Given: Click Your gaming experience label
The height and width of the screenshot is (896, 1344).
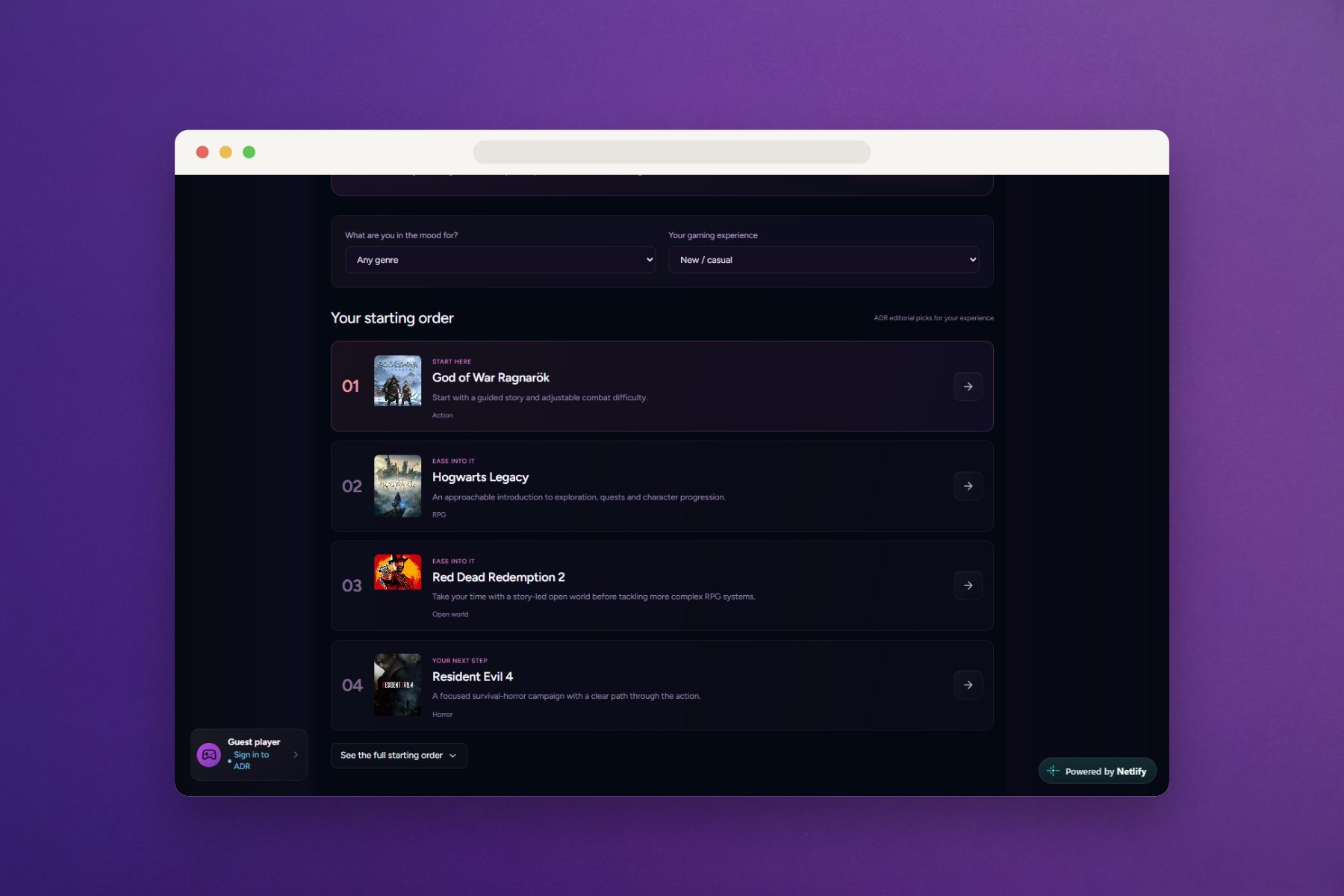Looking at the screenshot, I should [x=713, y=235].
